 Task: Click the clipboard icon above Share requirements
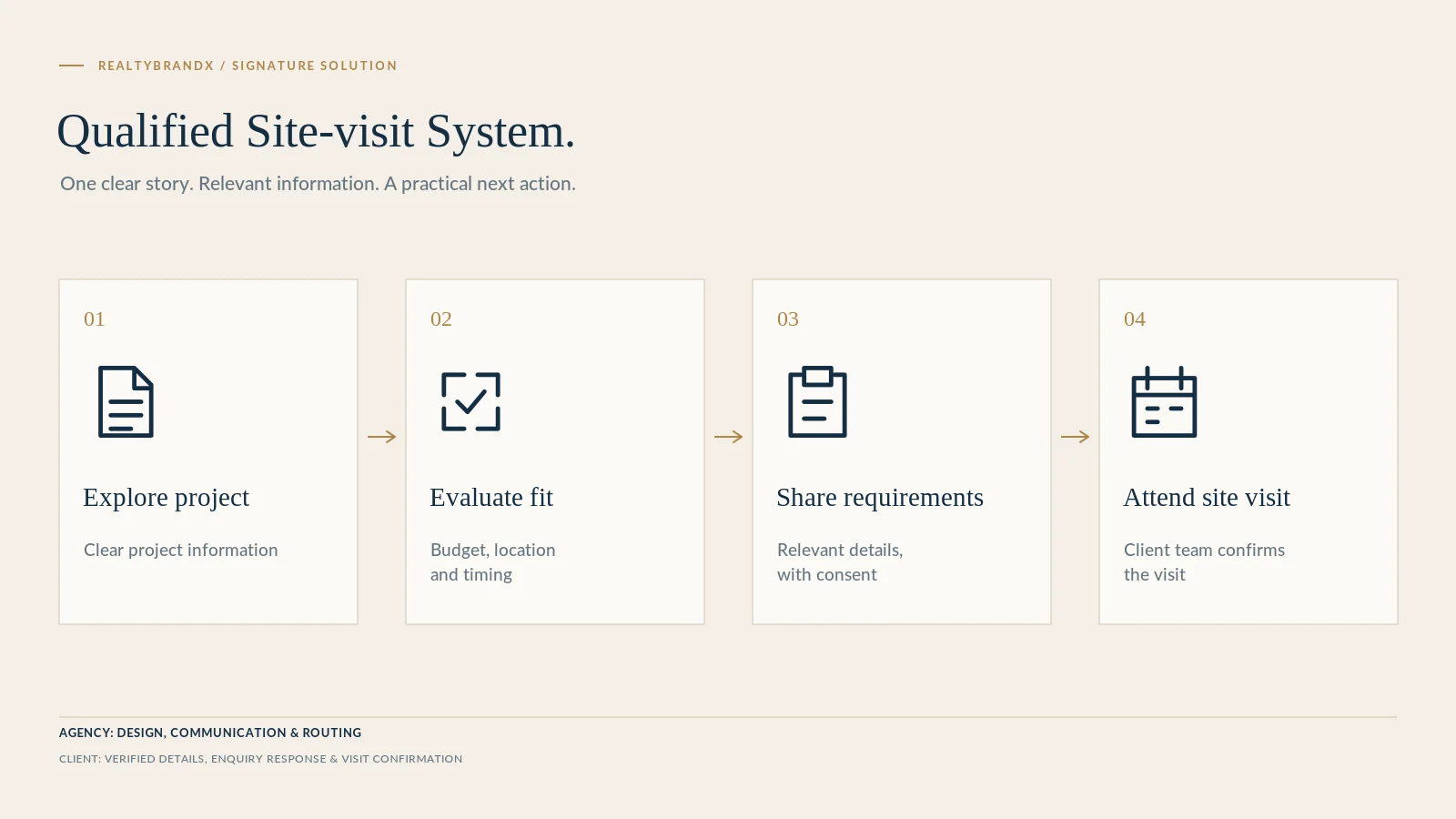[x=817, y=401]
